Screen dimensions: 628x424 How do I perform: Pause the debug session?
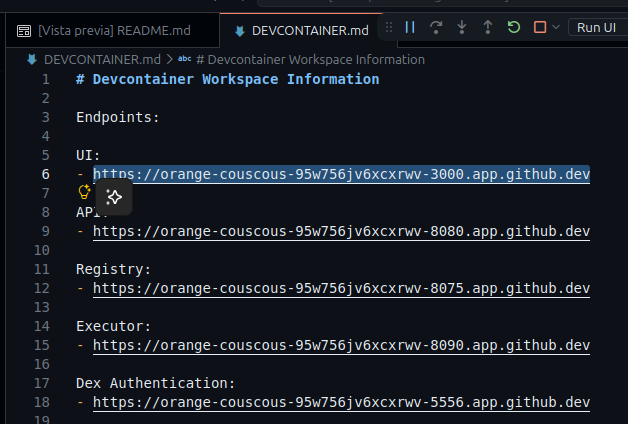[x=410, y=27]
